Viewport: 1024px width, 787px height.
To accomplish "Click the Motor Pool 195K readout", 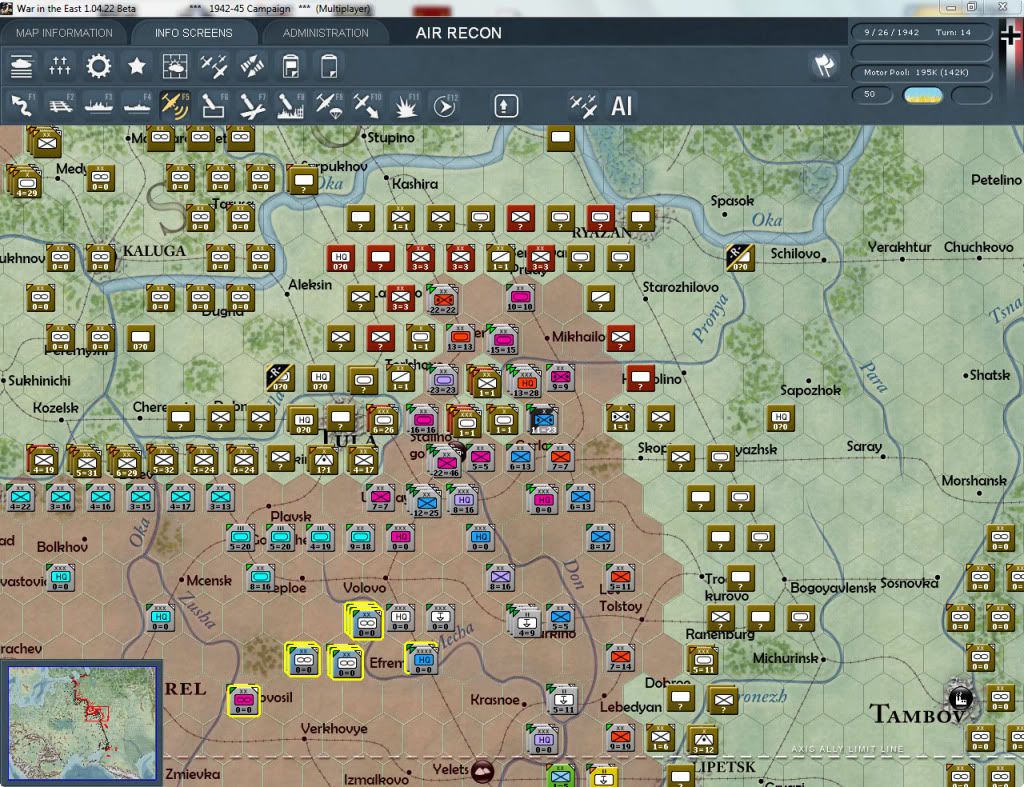I will 921,72.
